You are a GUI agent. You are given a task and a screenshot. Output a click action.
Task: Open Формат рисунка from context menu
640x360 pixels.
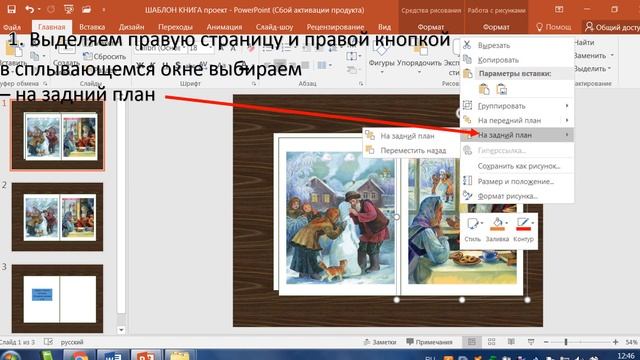(x=517, y=196)
